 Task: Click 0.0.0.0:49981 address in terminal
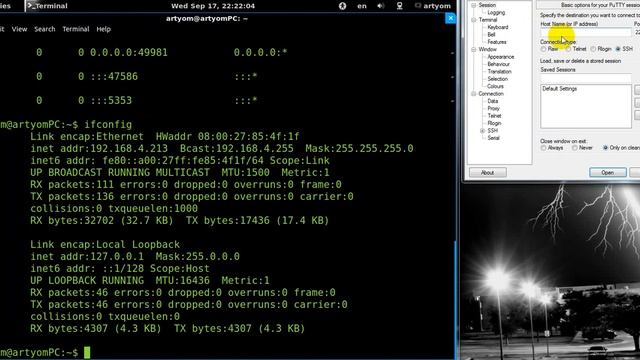point(129,53)
